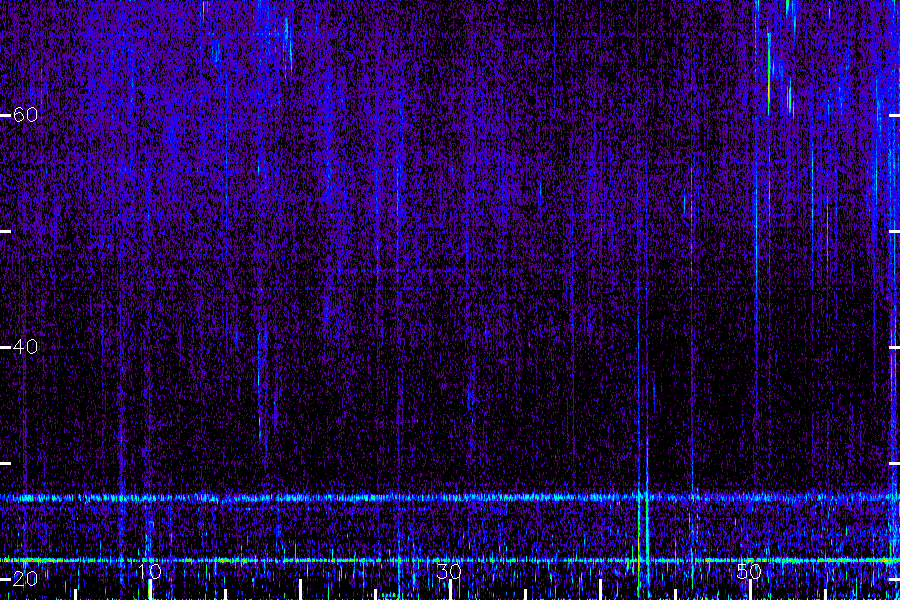Click the "20" vertical axis label
The height and width of the screenshot is (600, 900).
click(x=26, y=579)
